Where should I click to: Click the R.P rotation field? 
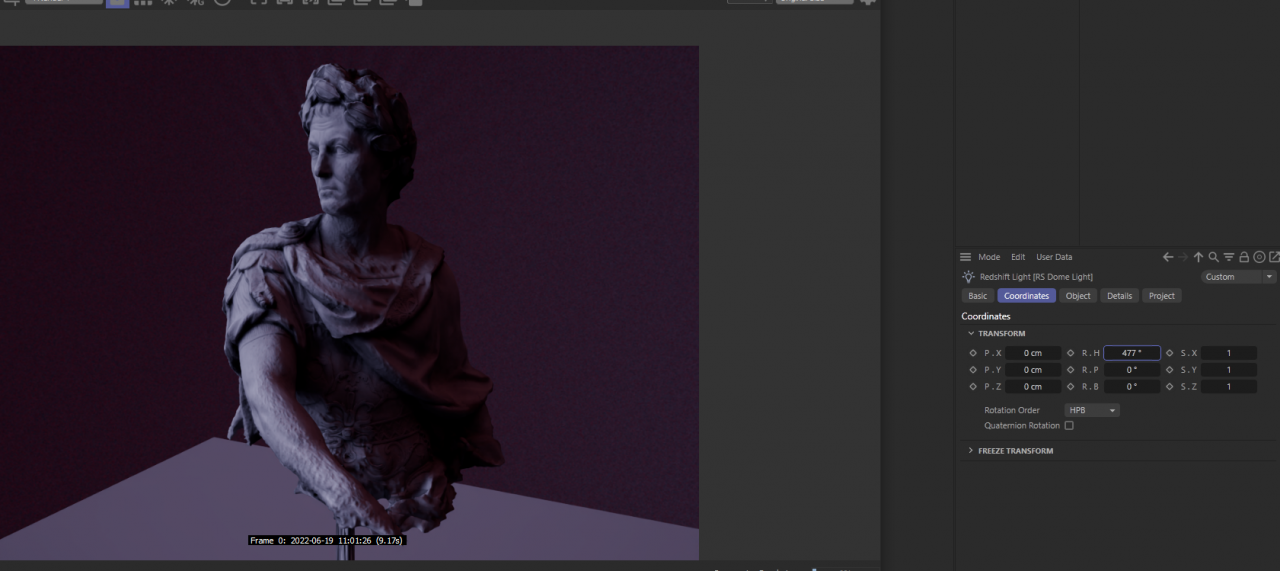(1132, 370)
